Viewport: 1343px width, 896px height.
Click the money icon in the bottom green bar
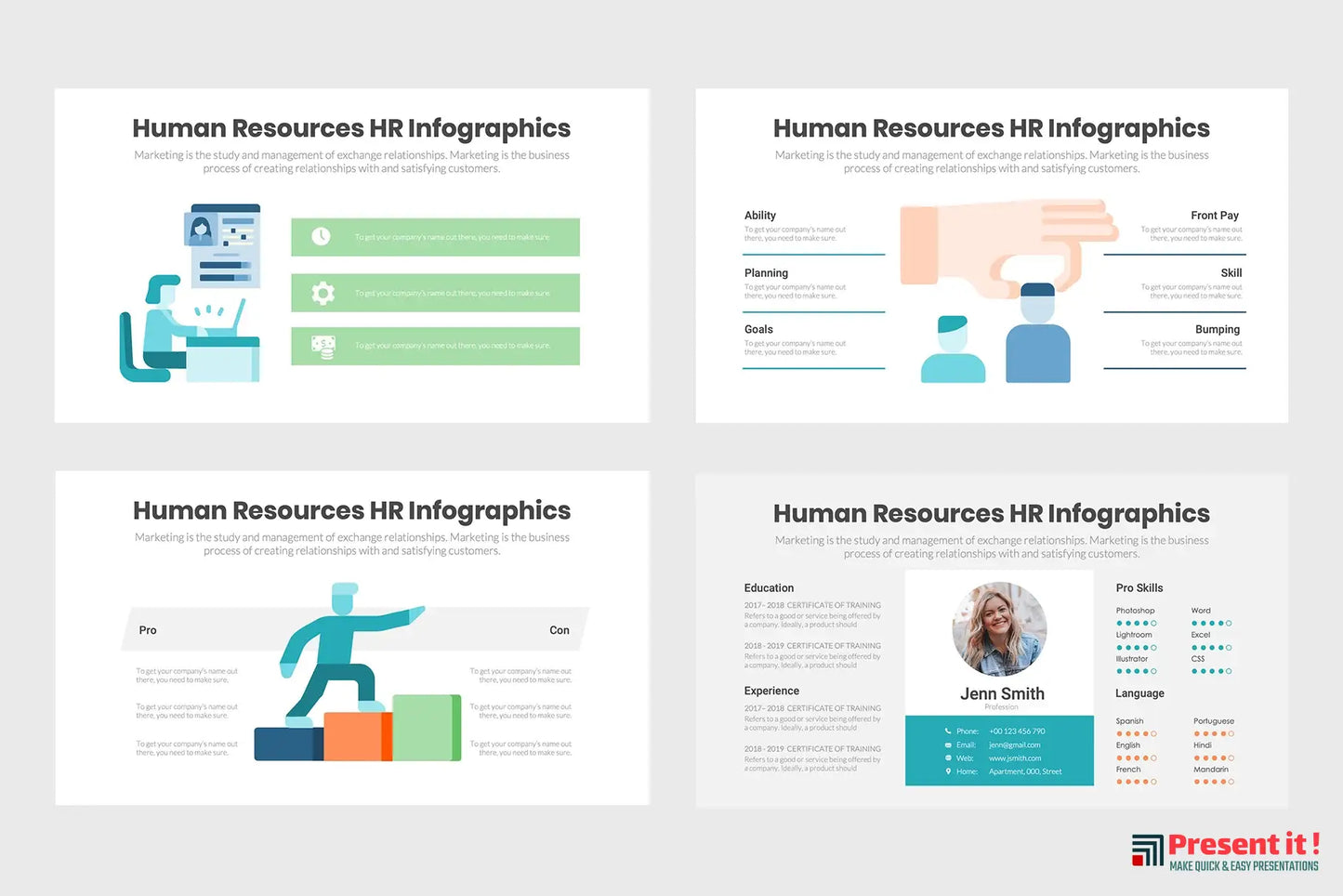click(x=323, y=347)
